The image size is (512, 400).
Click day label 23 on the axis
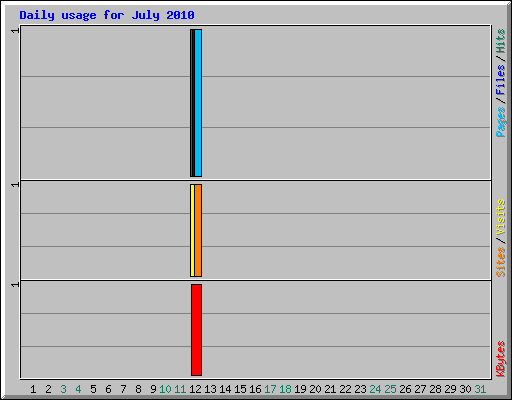click(360, 389)
